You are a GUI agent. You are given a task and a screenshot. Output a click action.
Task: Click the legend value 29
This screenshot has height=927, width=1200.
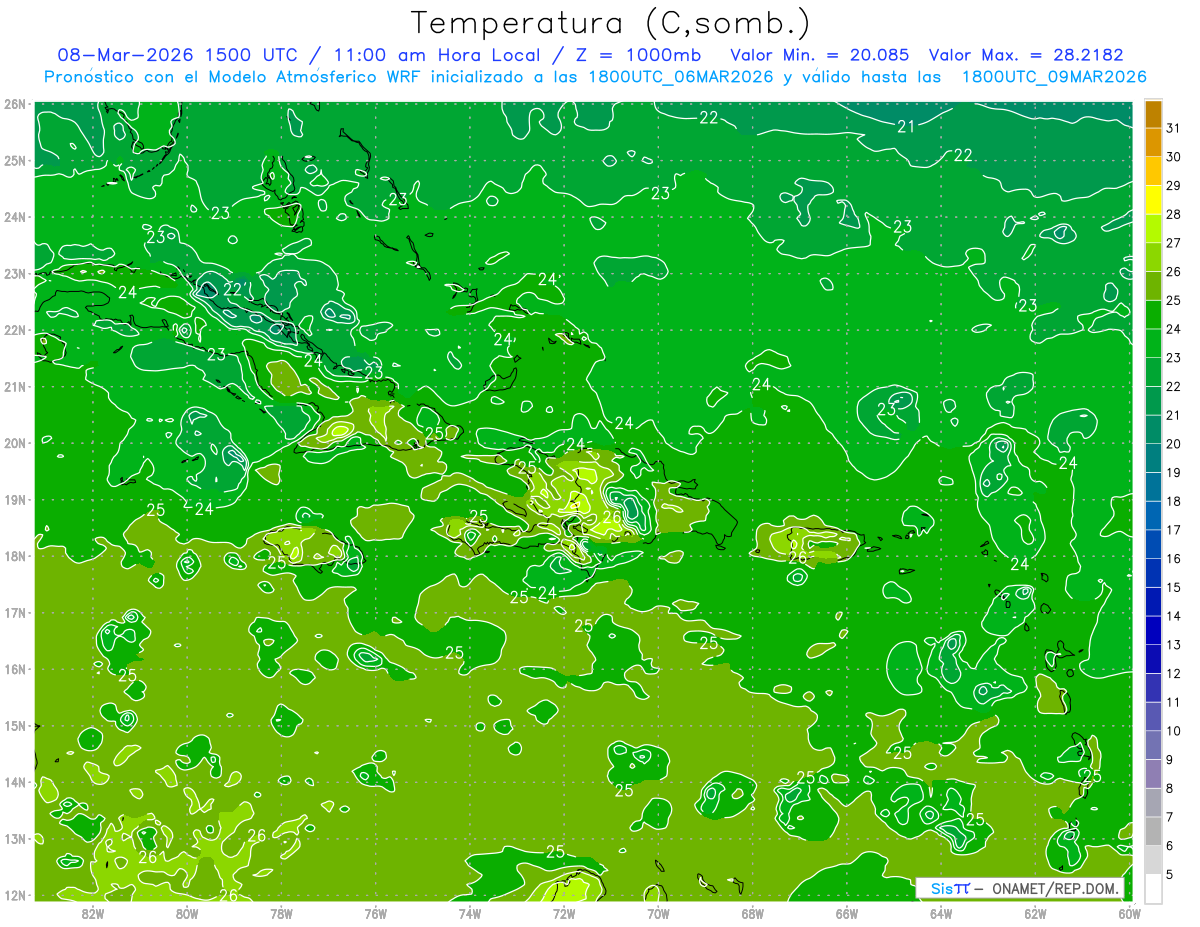[1174, 185]
